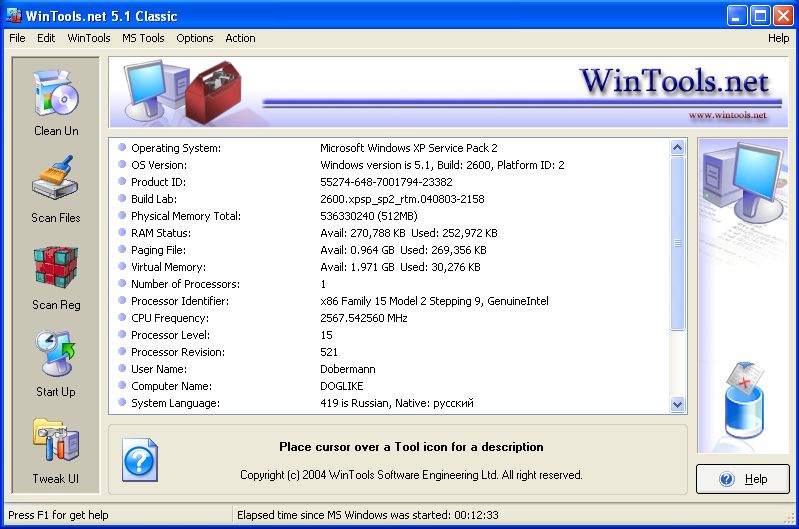The image size is (799, 529).
Task: Click the copyright text line
Action: (x=411, y=475)
